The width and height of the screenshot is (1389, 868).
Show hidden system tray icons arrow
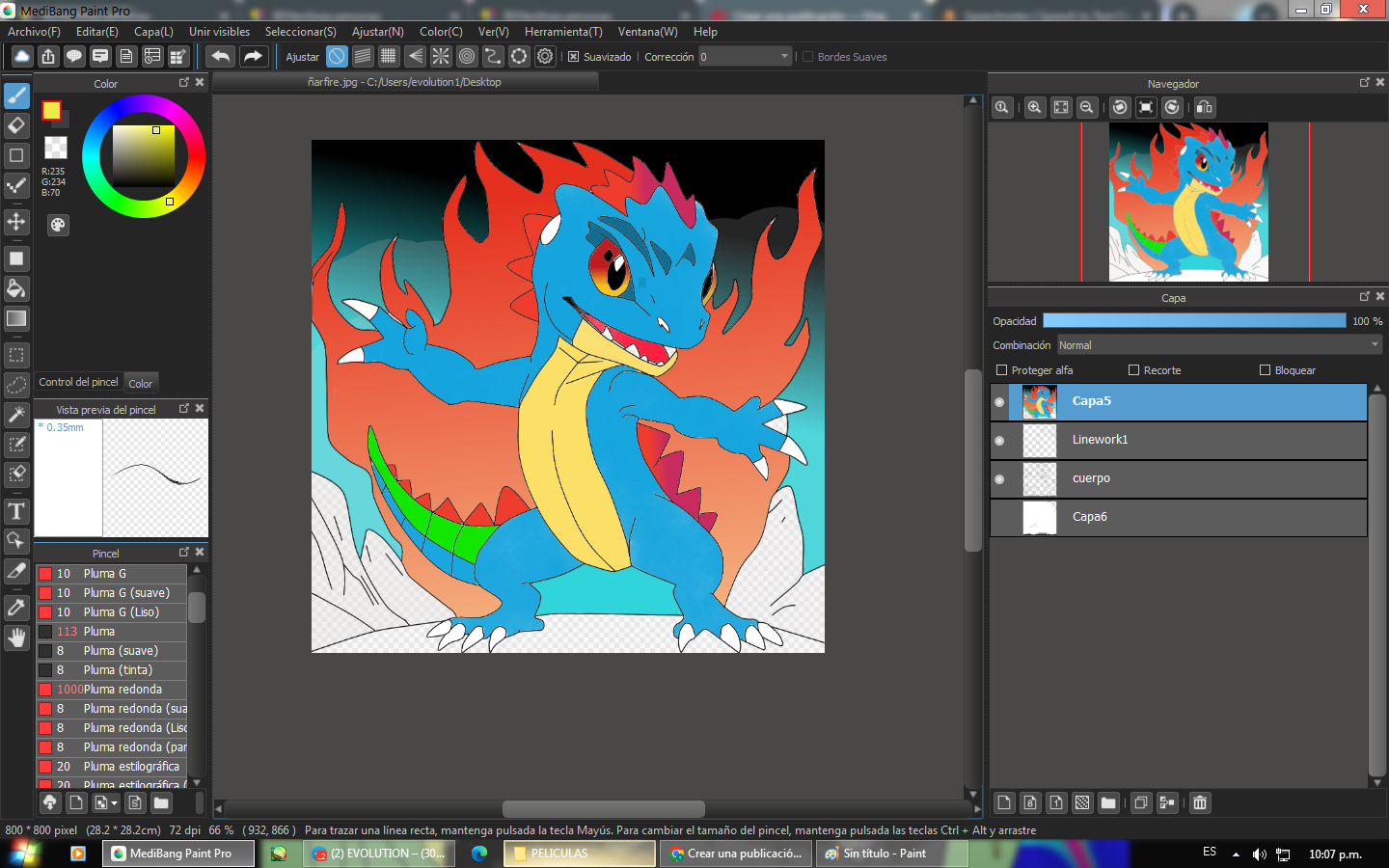coord(1236,854)
